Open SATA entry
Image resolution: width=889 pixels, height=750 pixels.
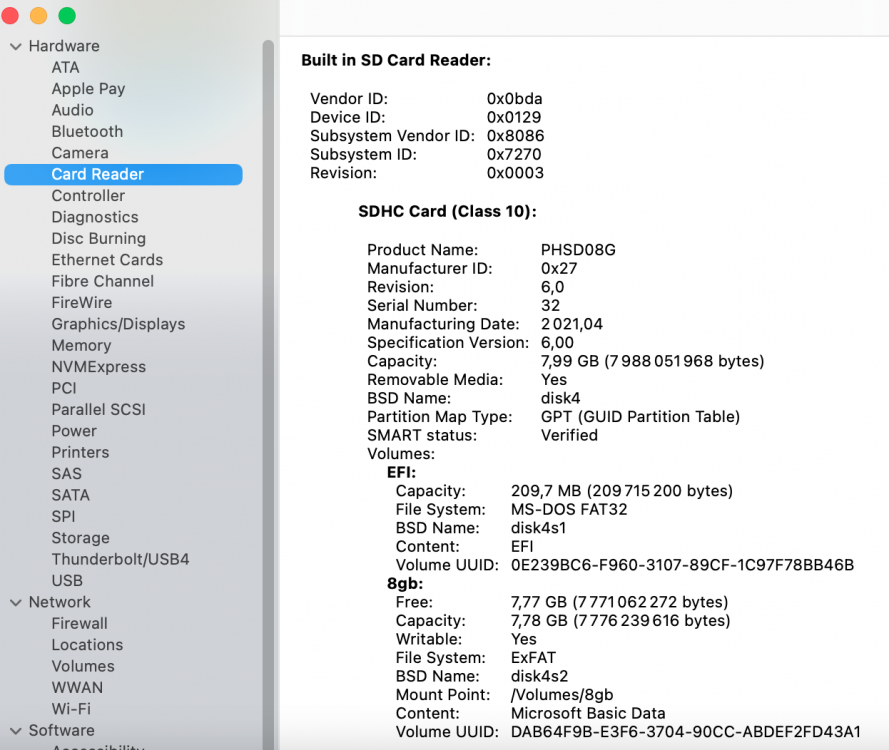[x=70, y=495]
